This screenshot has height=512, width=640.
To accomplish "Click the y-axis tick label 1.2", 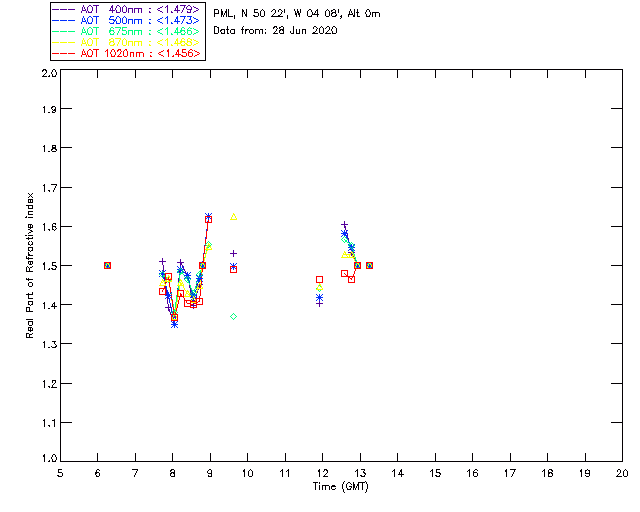I will click(x=49, y=384).
